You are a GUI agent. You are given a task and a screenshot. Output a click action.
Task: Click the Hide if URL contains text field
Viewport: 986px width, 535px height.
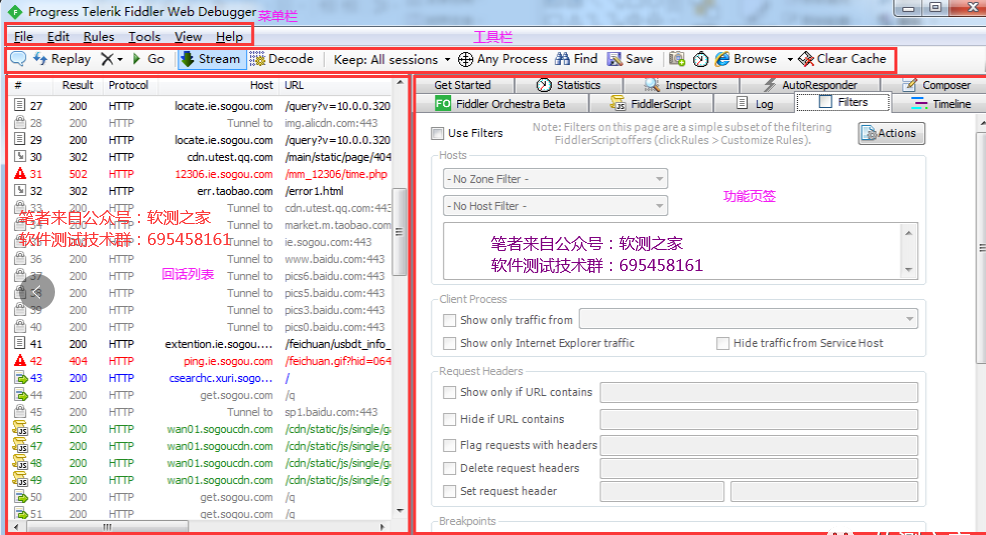click(758, 419)
